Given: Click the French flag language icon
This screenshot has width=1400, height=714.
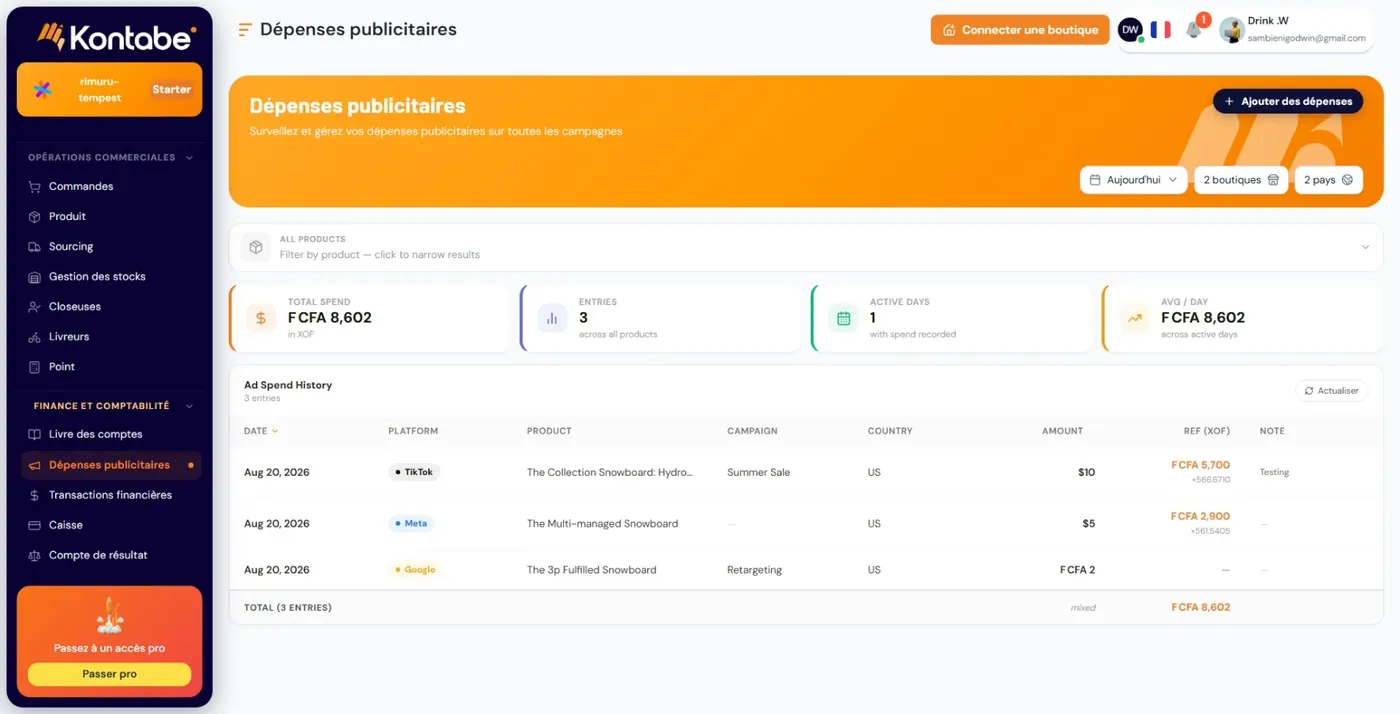Looking at the screenshot, I should pyautogui.click(x=1160, y=30).
